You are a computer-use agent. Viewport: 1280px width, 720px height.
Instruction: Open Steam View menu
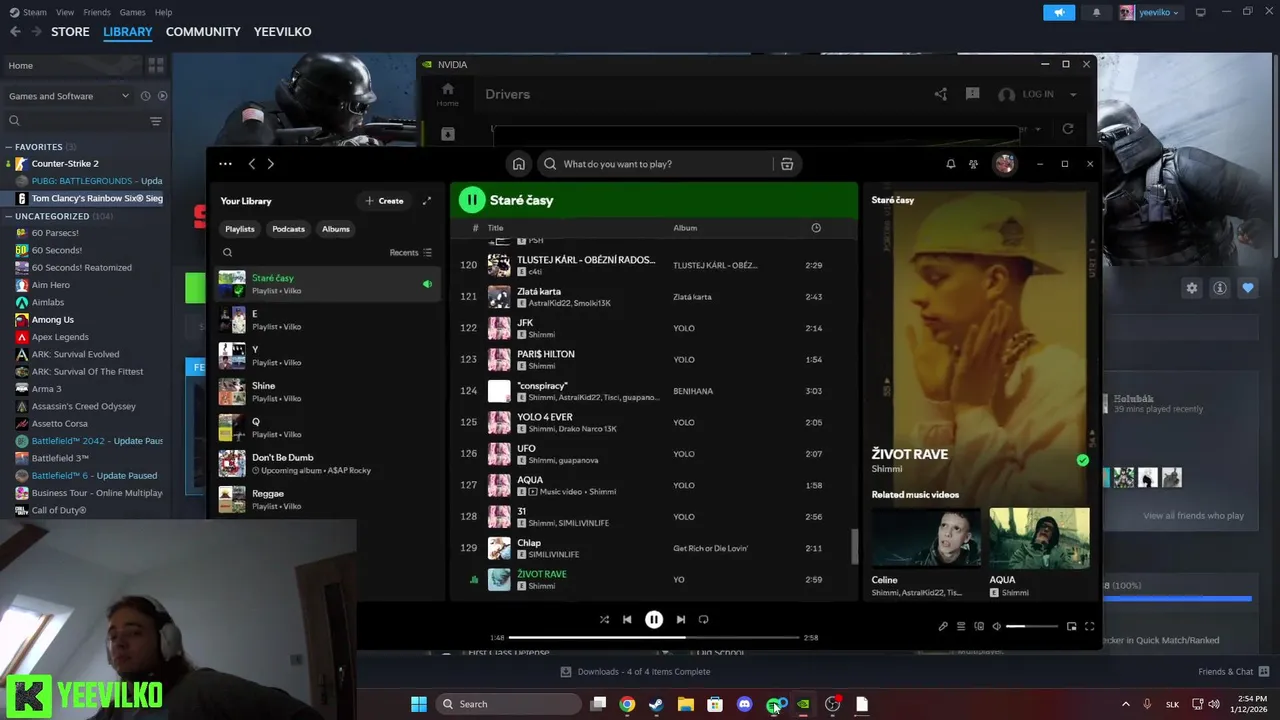65,12
